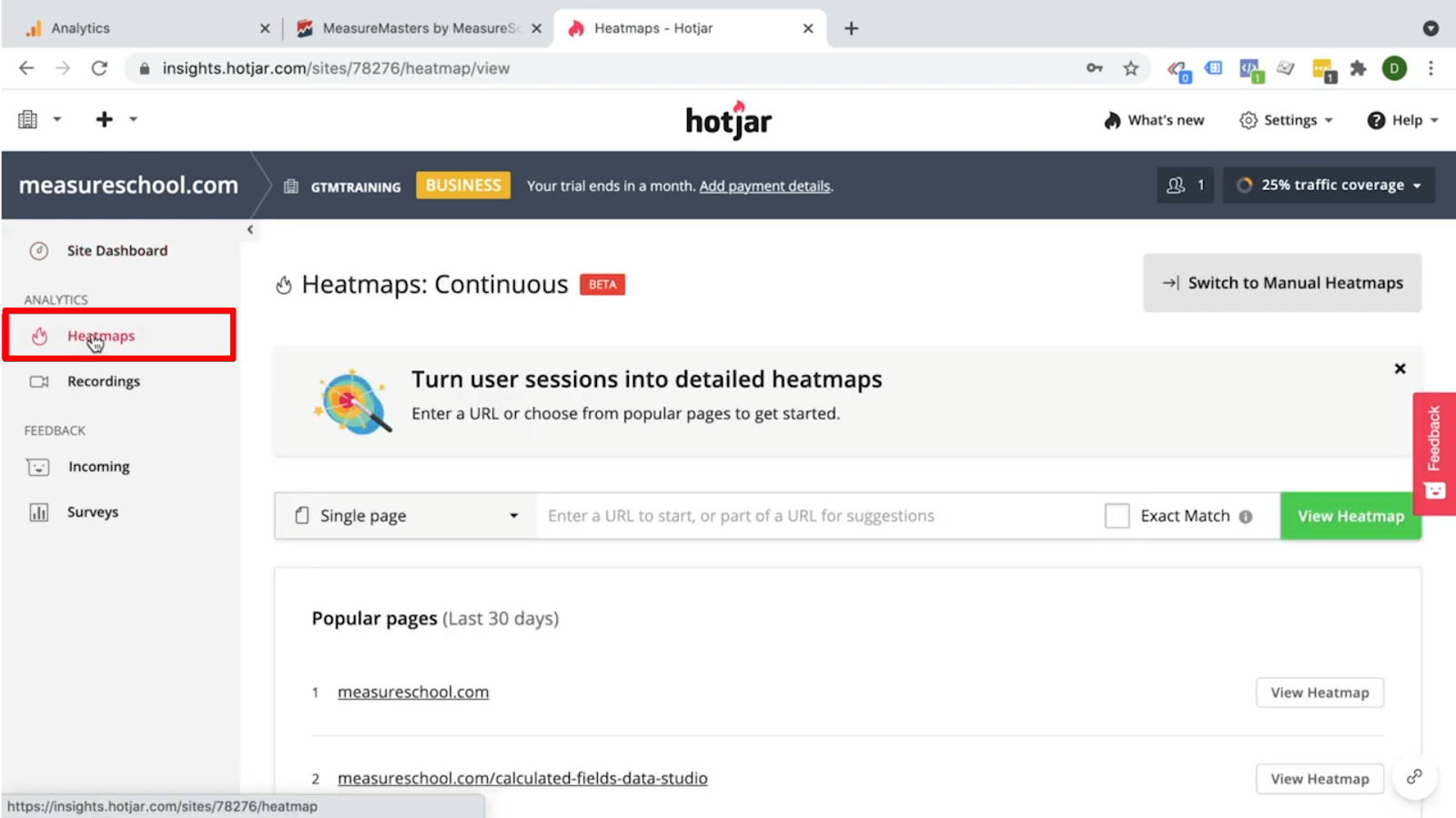Close the MeasureMasters browser tab
Viewport: 1456px width, 818px height.
537,28
